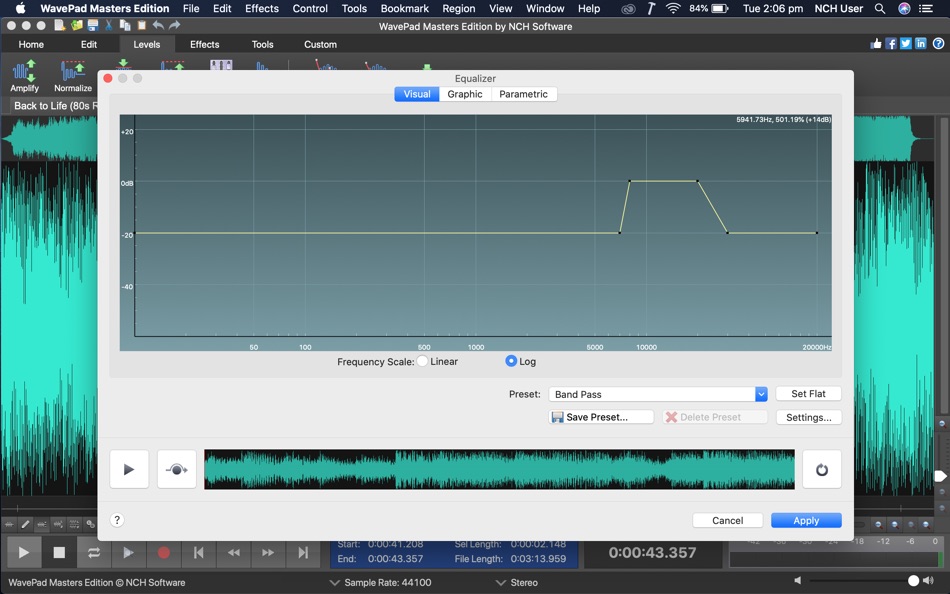Click the Cut scissors icon
Screen dimensions: 950x594
pos(109,25)
